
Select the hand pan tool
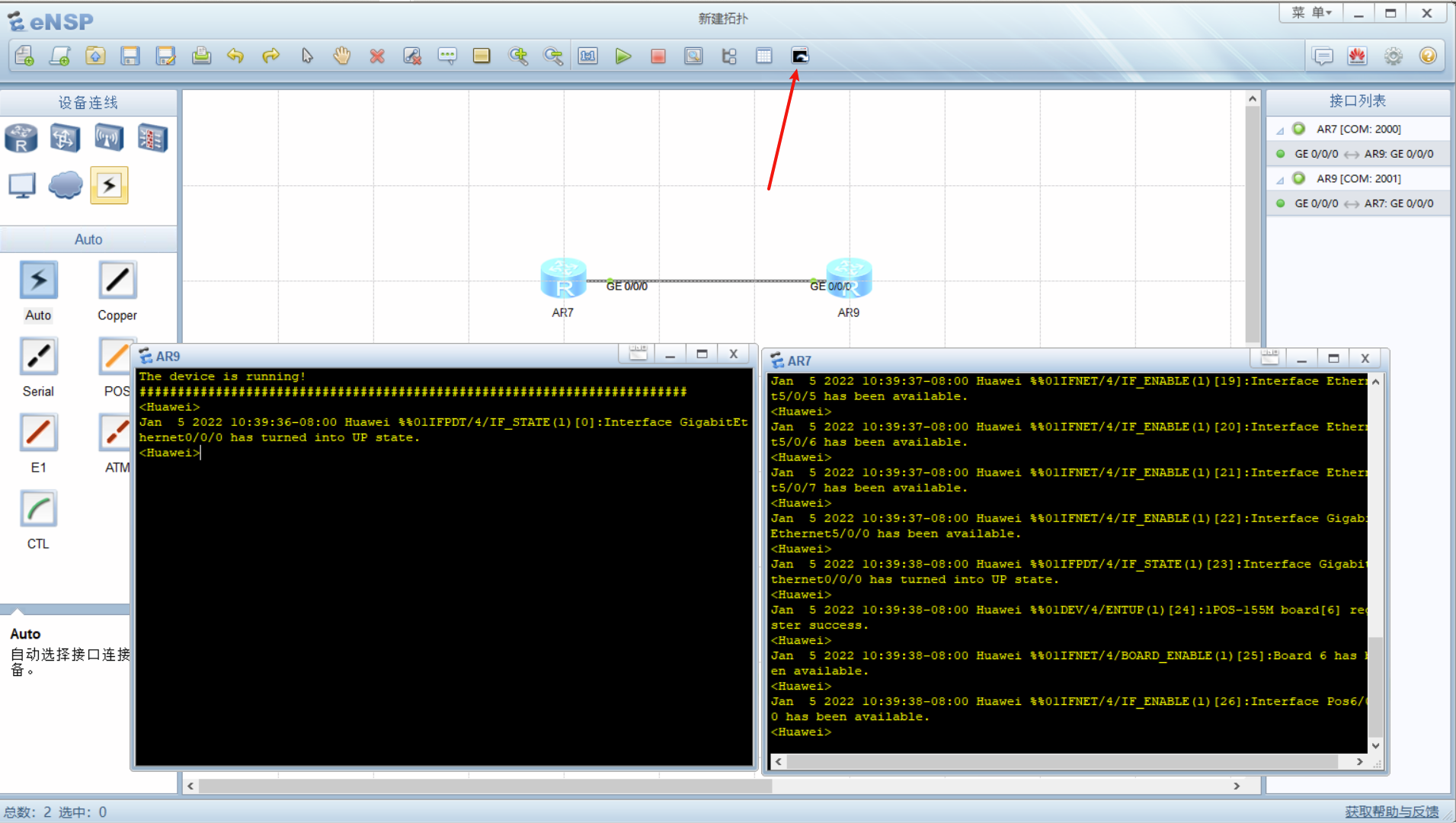pyautogui.click(x=342, y=56)
